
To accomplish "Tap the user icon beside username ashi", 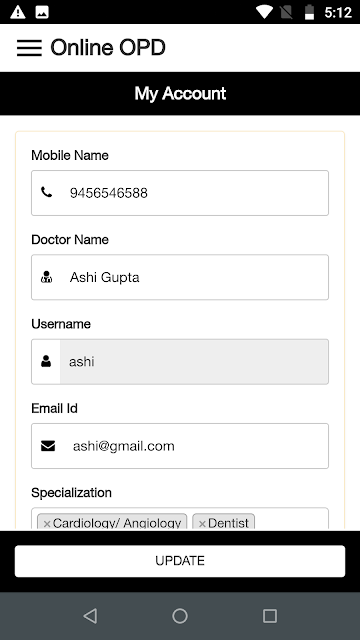I will (46, 361).
